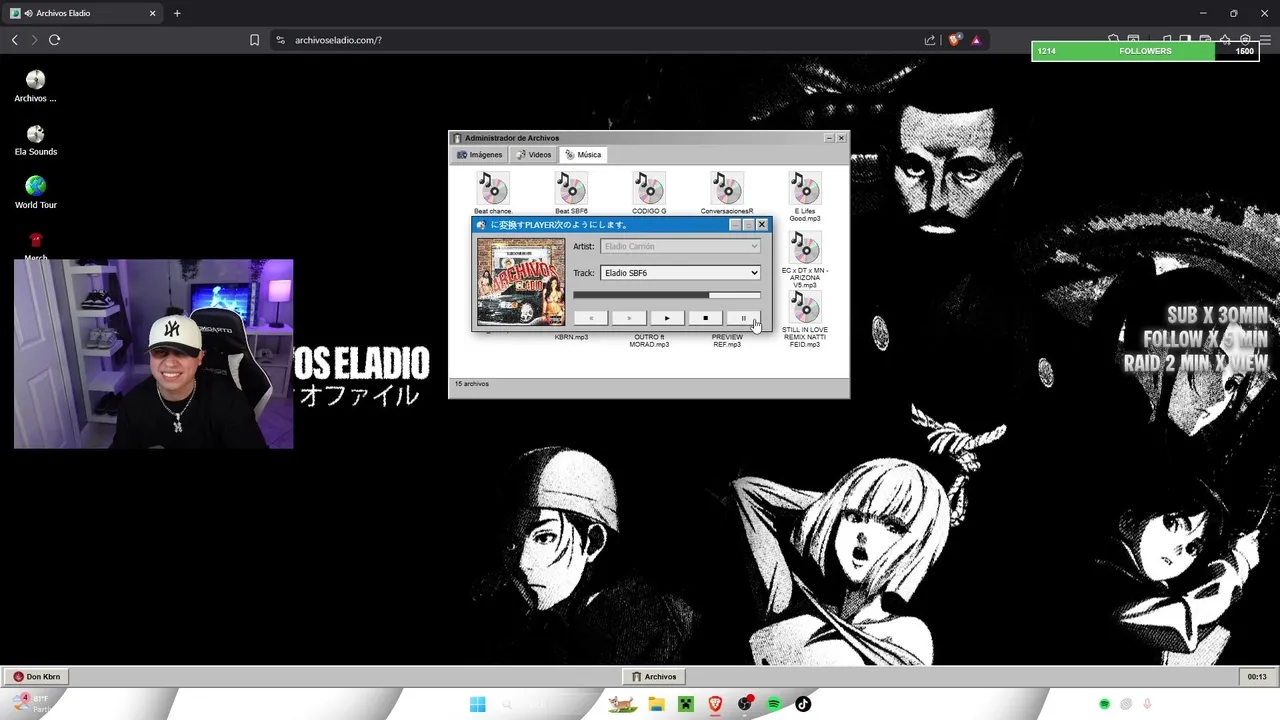Open Brave Shields lion icon
Viewport: 1280px width, 720px height.
(x=955, y=40)
